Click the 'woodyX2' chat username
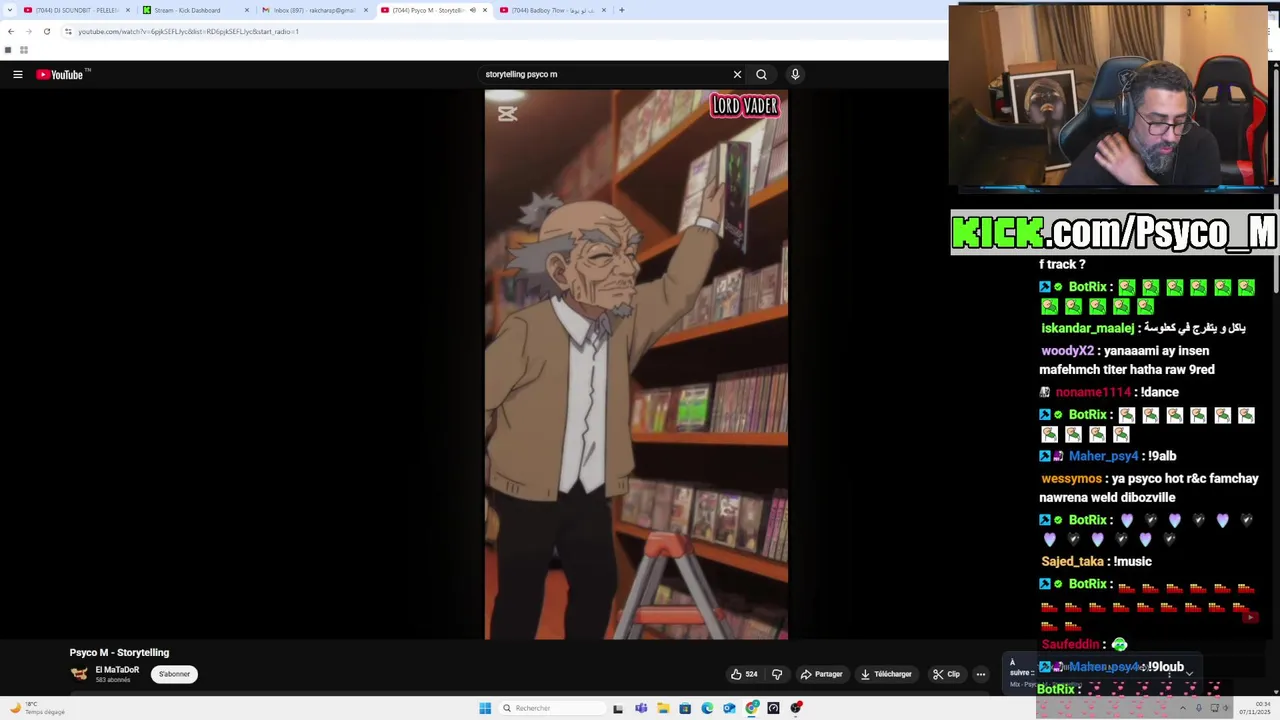1280x720 pixels. point(1067,351)
